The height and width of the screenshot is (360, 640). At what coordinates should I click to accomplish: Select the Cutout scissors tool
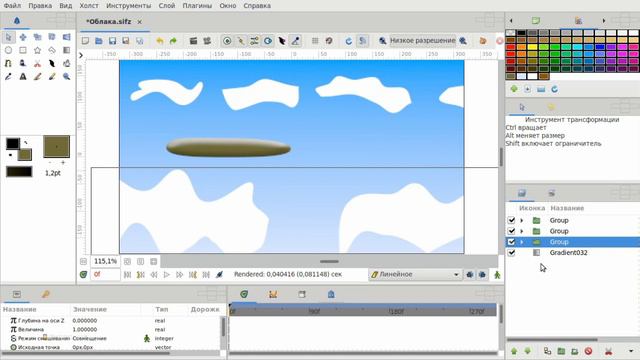38,63
